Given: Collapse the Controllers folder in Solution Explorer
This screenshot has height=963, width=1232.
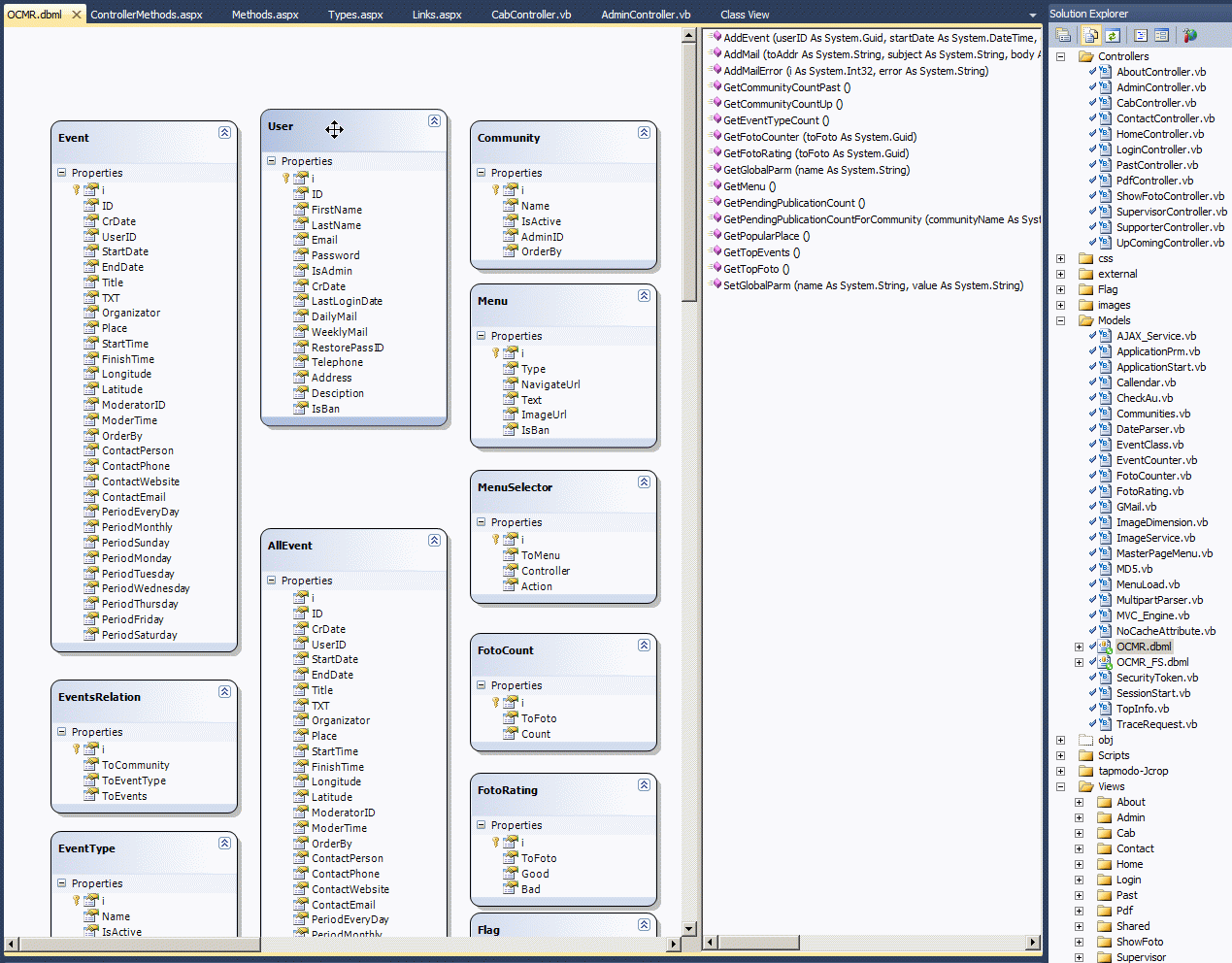Looking at the screenshot, I should (1060, 56).
